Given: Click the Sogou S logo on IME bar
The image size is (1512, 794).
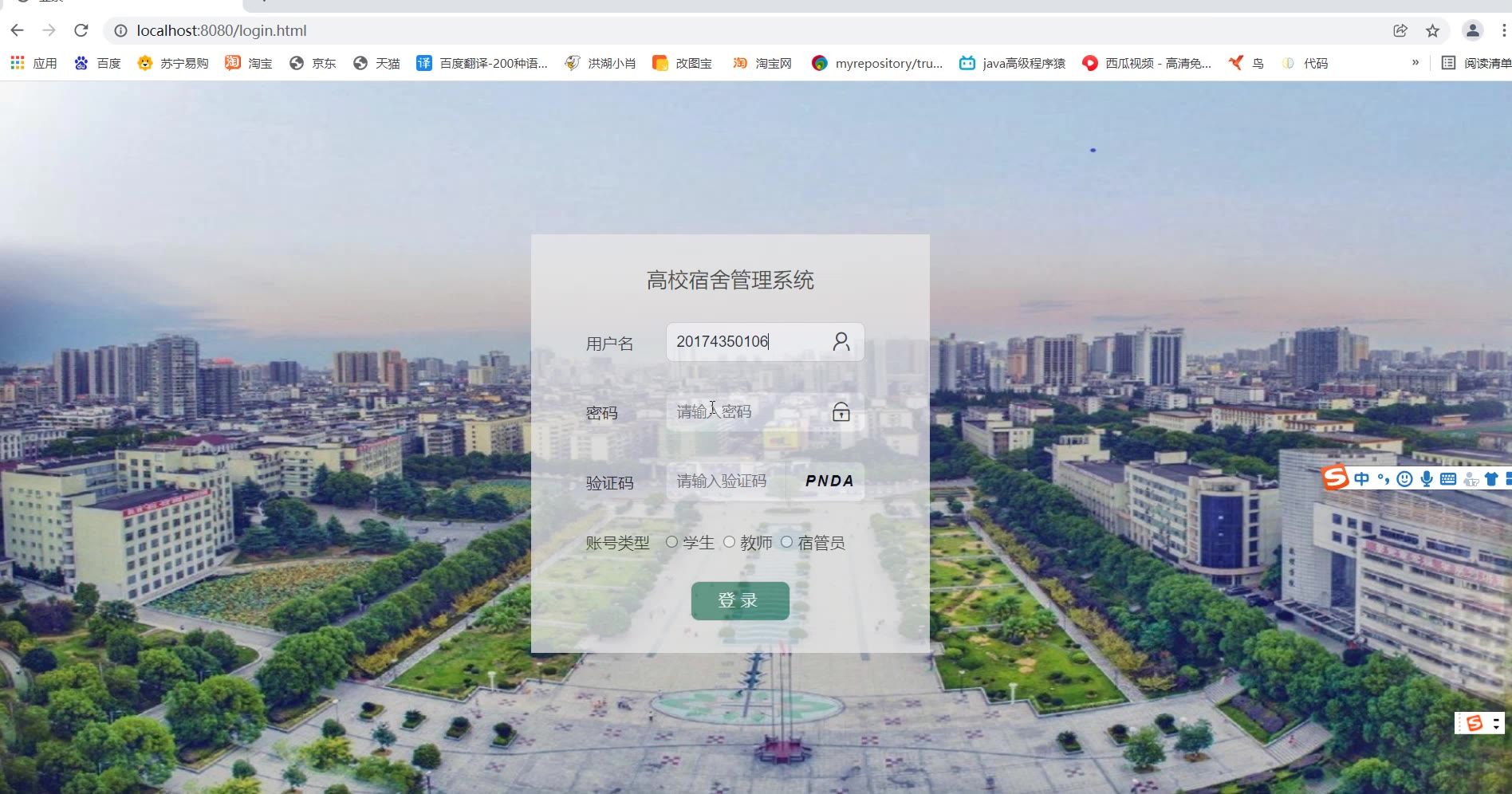Looking at the screenshot, I should point(1336,478).
